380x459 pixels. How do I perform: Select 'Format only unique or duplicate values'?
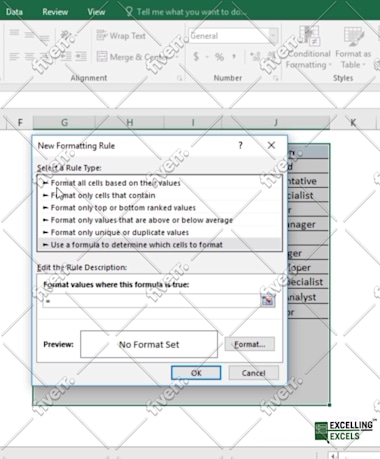pyautogui.click(x=160, y=232)
